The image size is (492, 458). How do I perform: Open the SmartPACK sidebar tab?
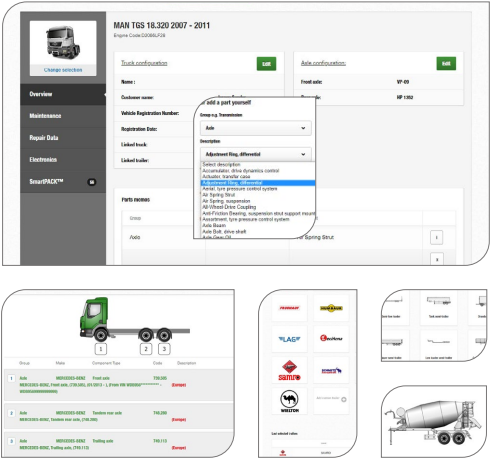tap(63, 182)
